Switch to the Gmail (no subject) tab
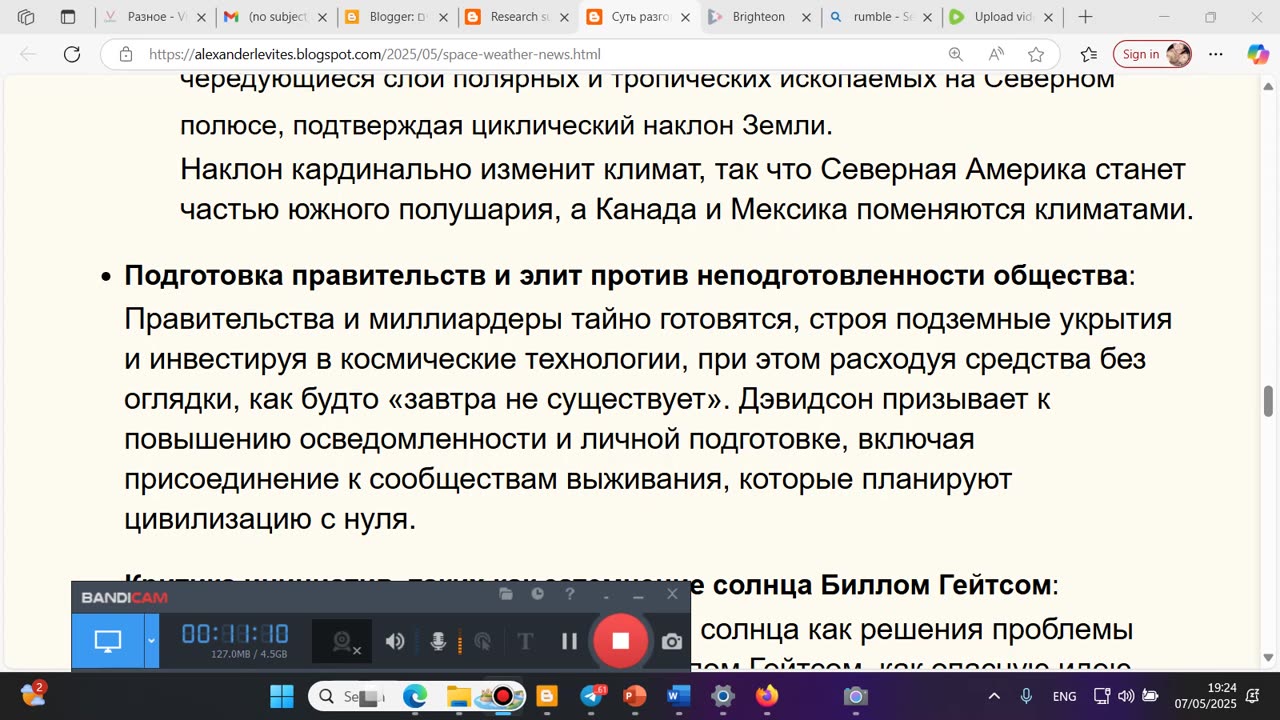Viewport: 1280px width, 720px height. [275, 17]
